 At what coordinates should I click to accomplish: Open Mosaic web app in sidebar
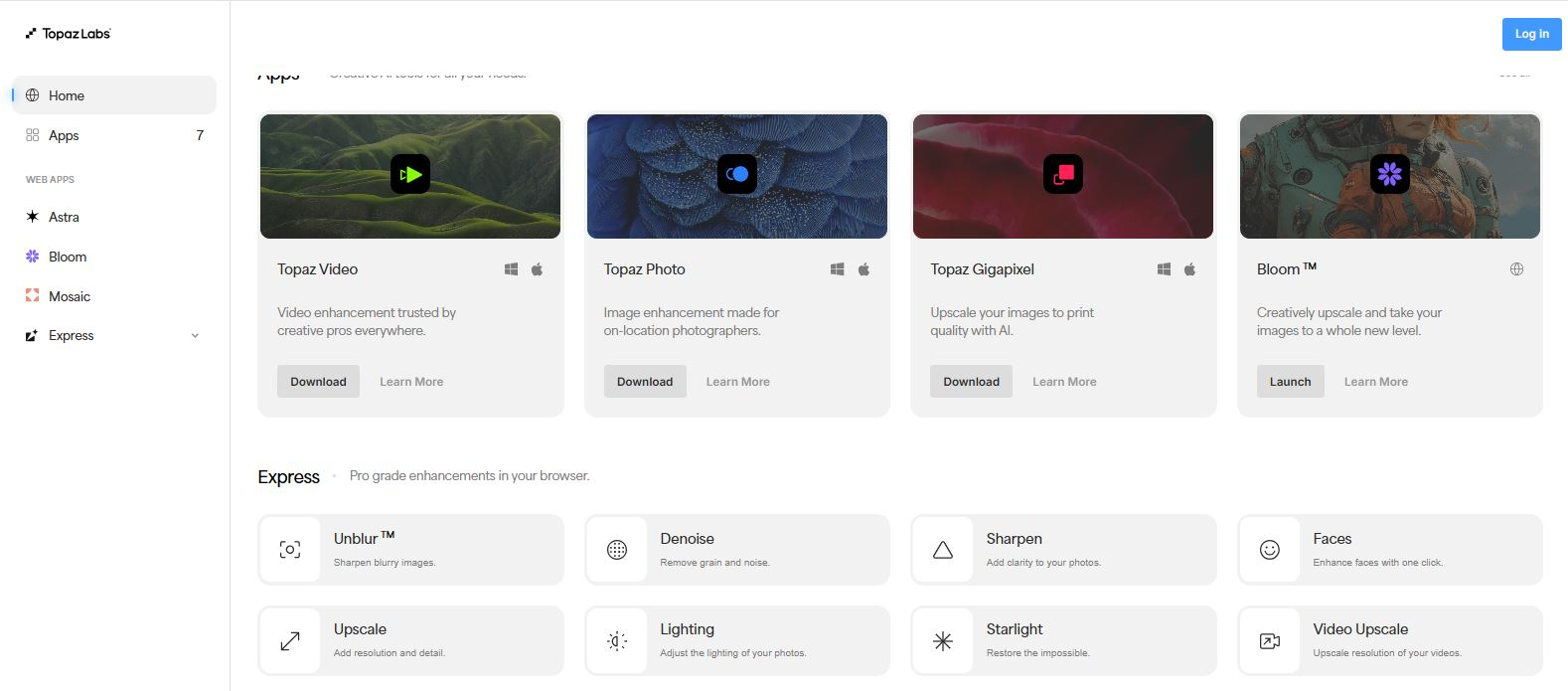pos(69,296)
